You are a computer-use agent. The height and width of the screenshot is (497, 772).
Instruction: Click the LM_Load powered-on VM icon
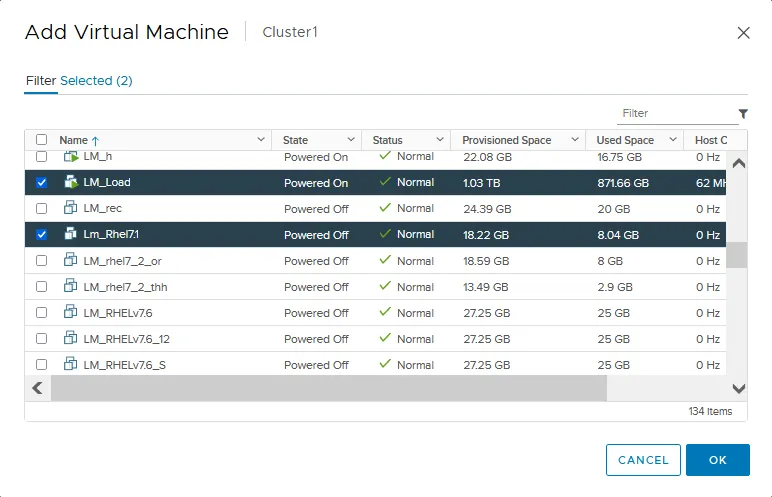(70, 182)
